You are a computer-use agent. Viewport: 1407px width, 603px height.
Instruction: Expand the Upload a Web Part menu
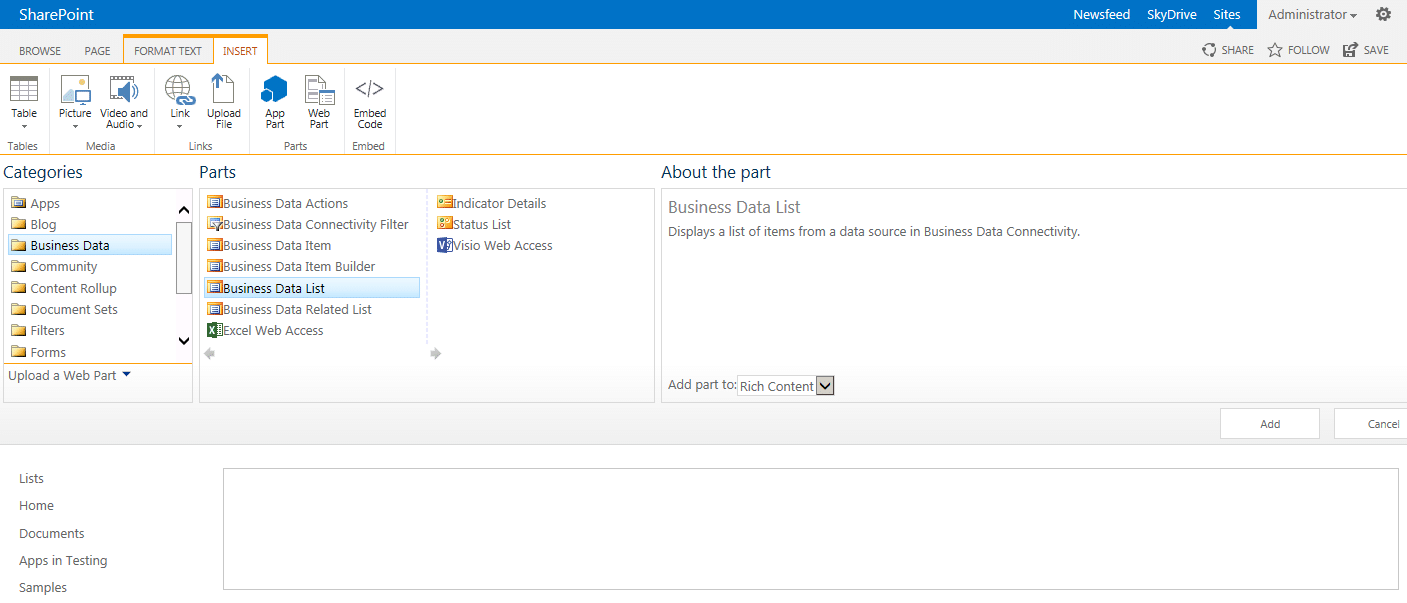click(70, 375)
